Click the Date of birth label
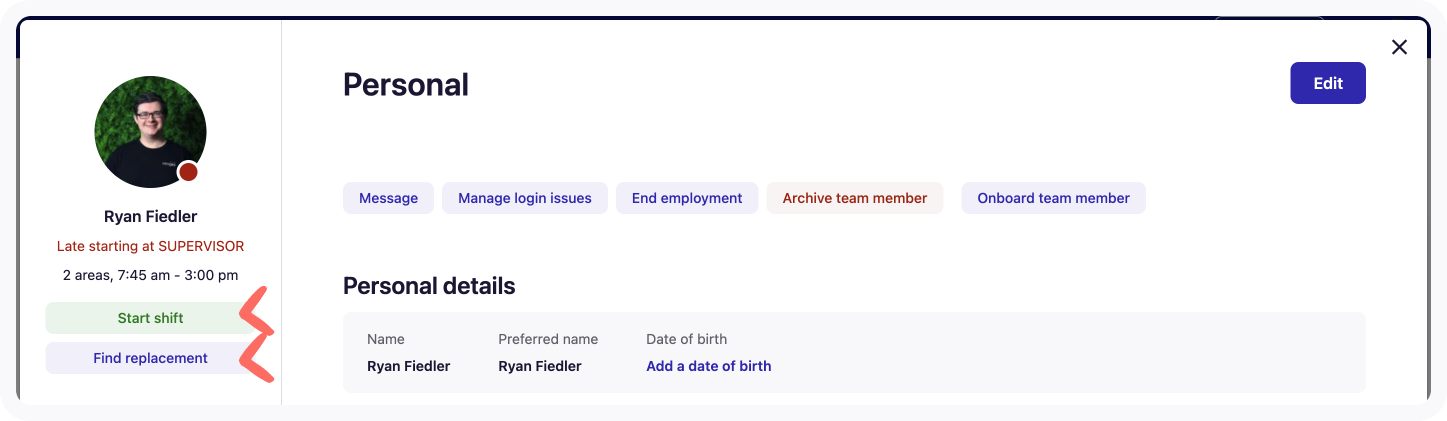This screenshot has width=1447, height=421. tap(686, 339)
